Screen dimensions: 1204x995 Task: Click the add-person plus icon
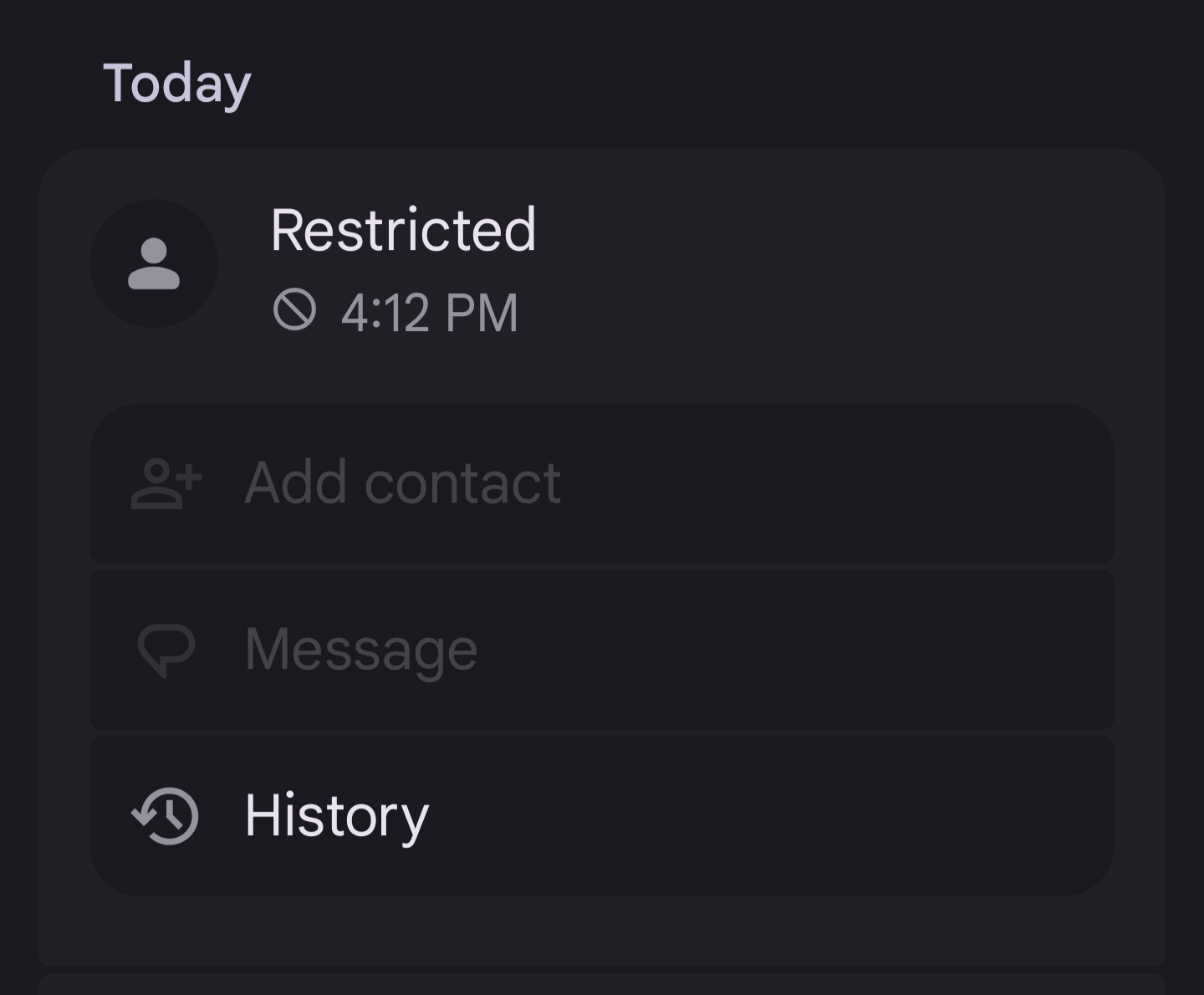coord(166,483)
